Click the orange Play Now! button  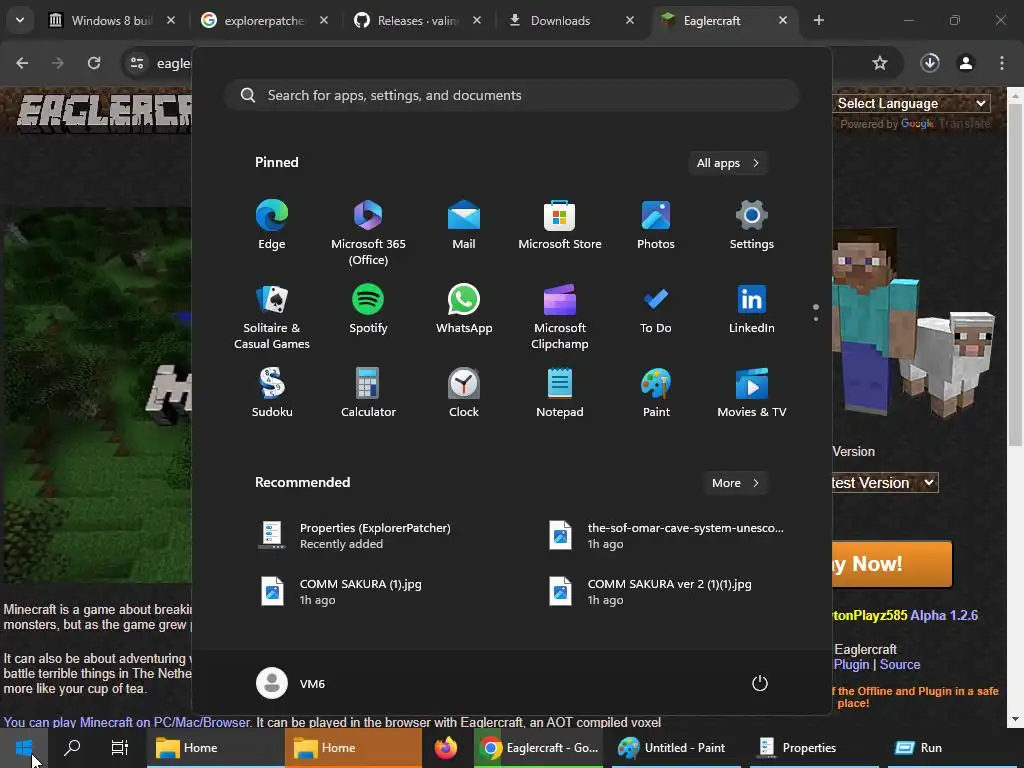891,564
